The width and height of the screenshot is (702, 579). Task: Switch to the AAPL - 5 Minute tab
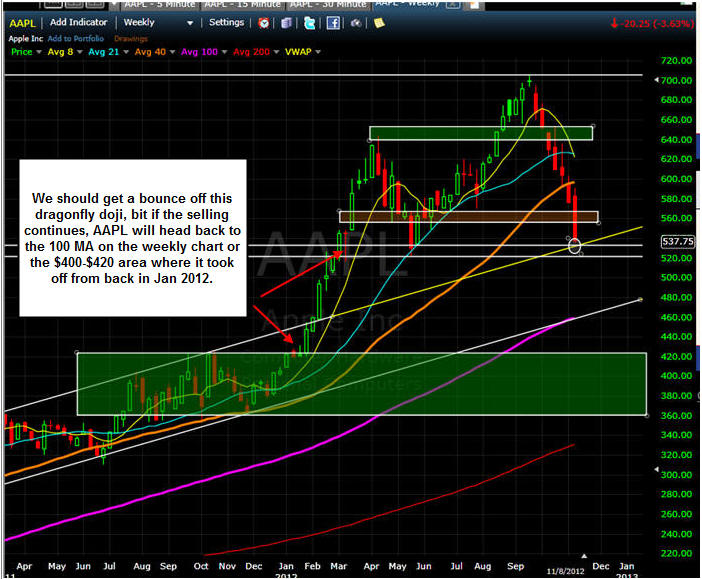pyautogui.click(x=159, y=4)
